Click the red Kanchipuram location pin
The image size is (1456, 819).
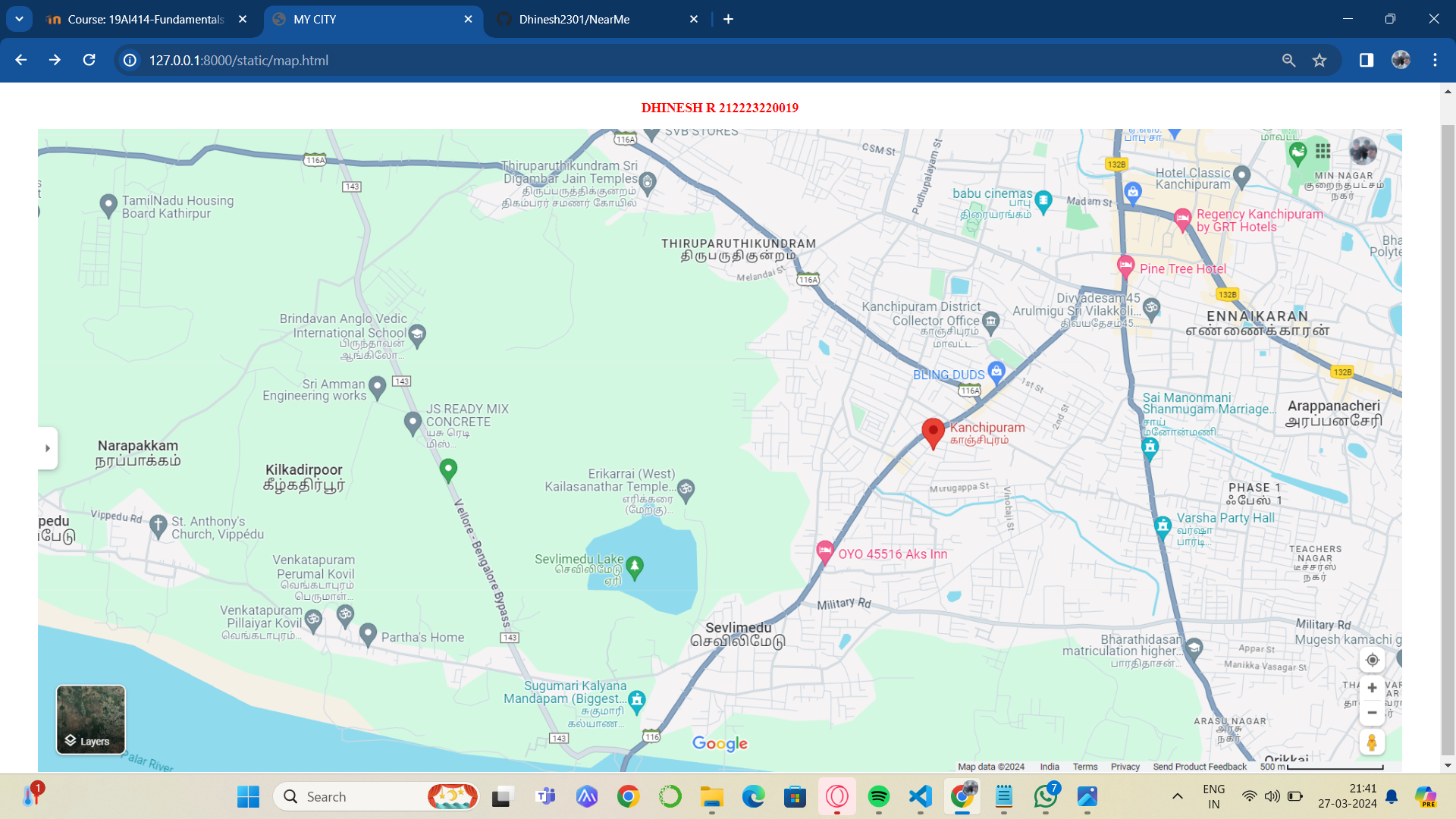tap(933, 432)
